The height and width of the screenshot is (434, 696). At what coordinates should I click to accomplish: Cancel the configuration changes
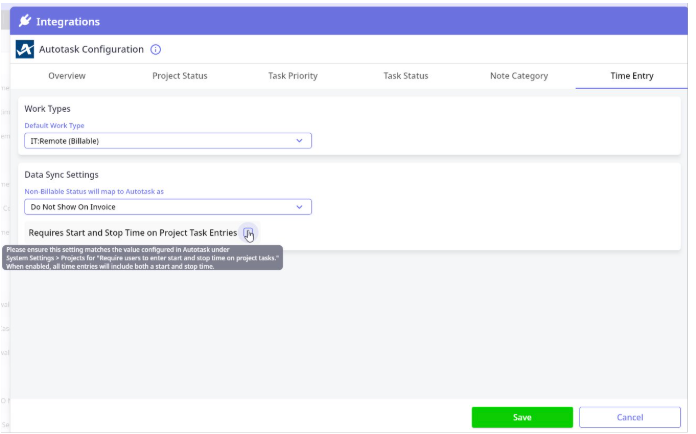click(x=630, y=417)
